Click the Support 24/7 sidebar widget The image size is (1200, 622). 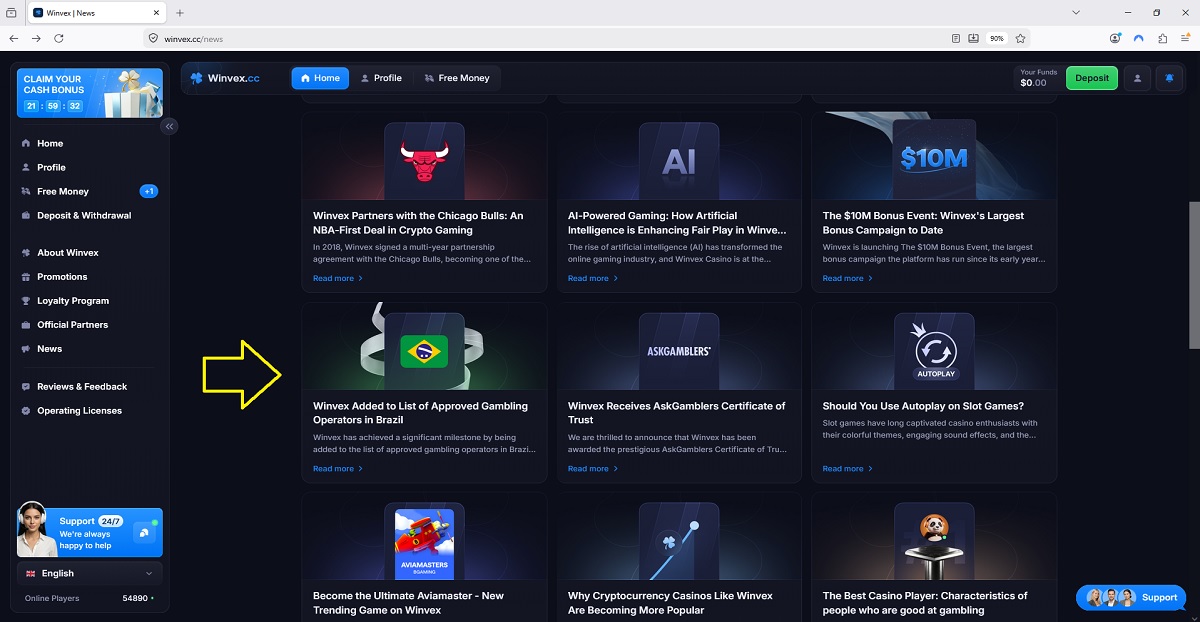[90, 530]
